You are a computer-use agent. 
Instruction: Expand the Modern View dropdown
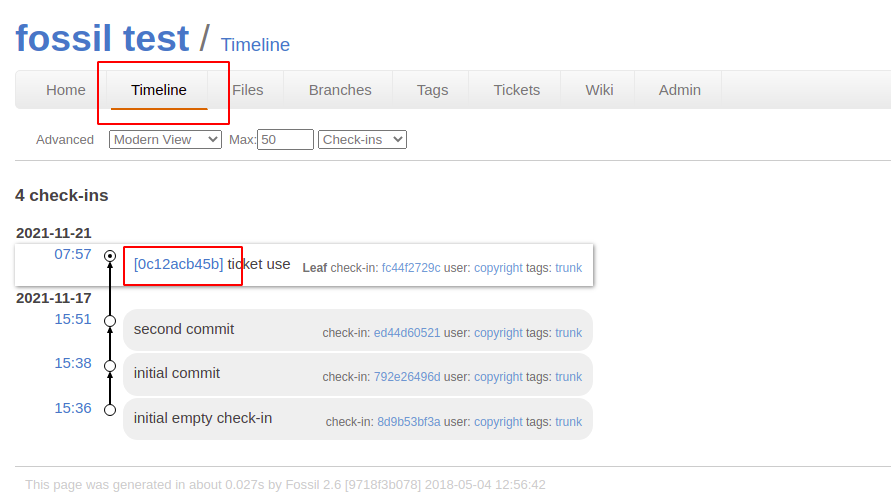pyautogui.click(x=165, y=140)
